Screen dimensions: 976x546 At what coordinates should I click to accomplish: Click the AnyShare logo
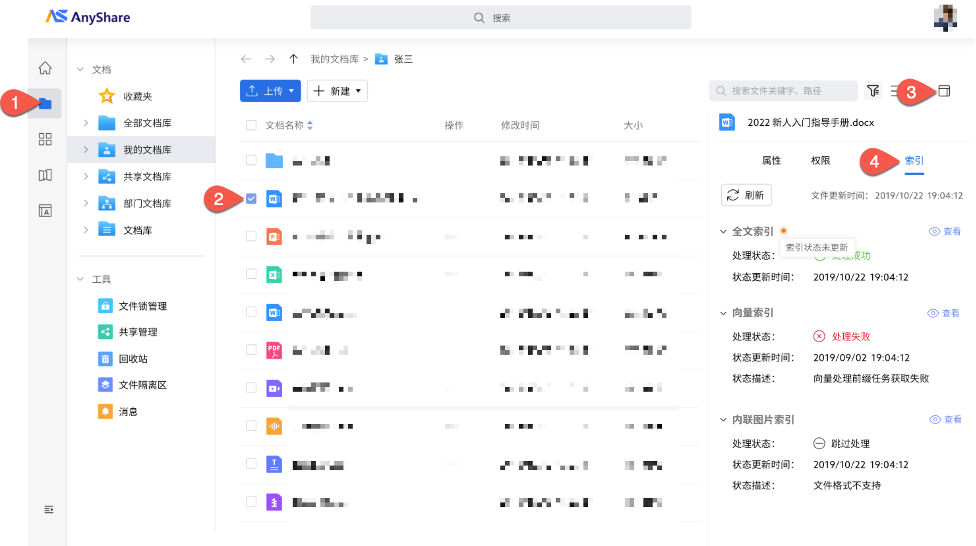point(88,17)
